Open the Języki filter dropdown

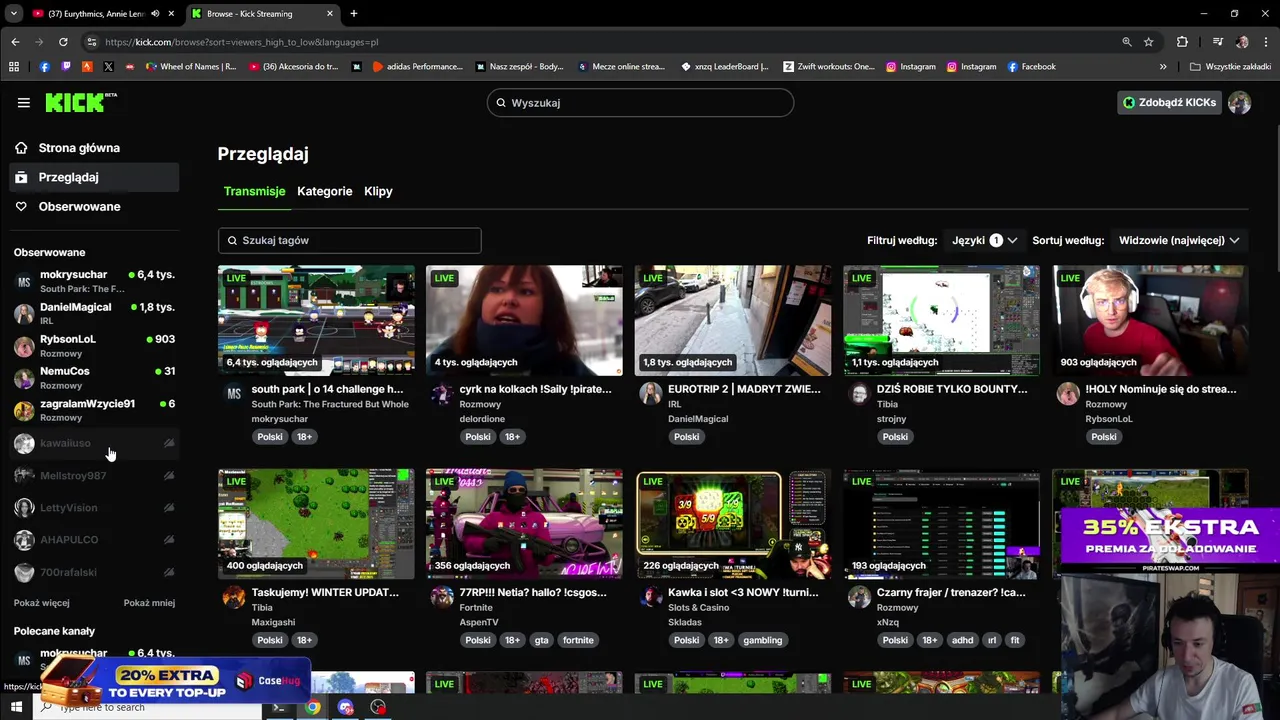coord(984,240)
